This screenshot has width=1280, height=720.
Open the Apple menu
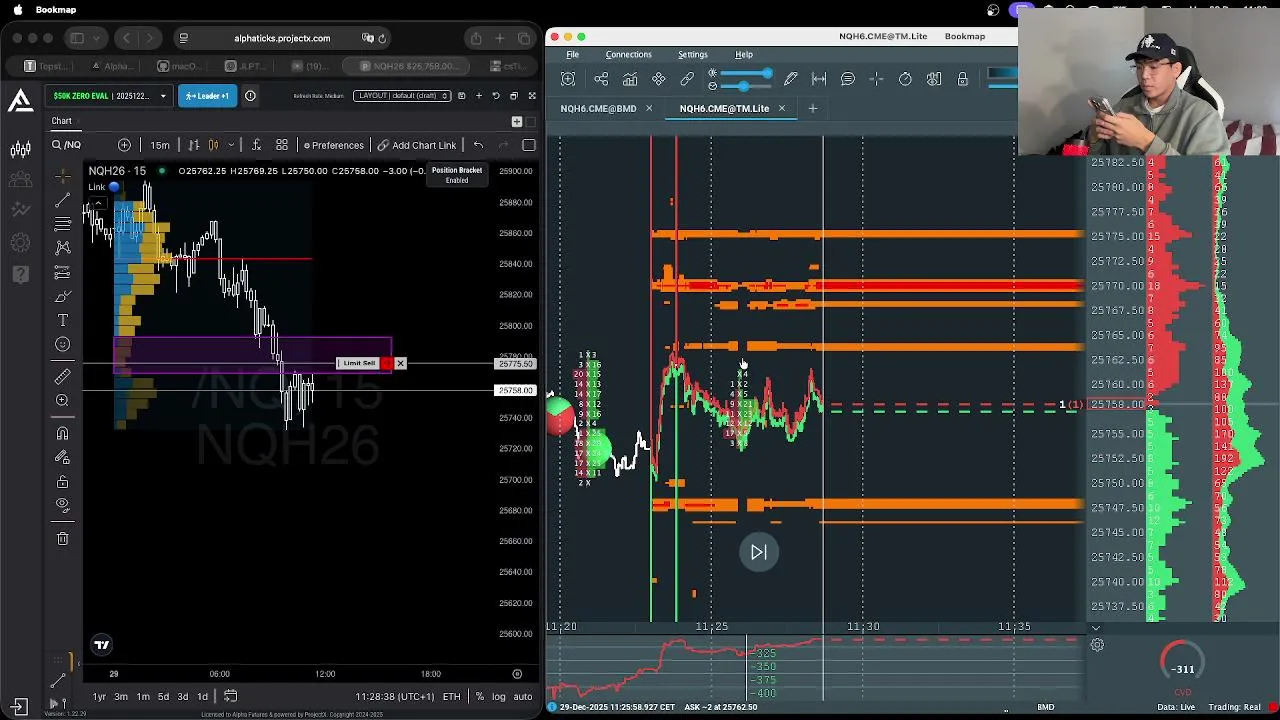(17, 9)
